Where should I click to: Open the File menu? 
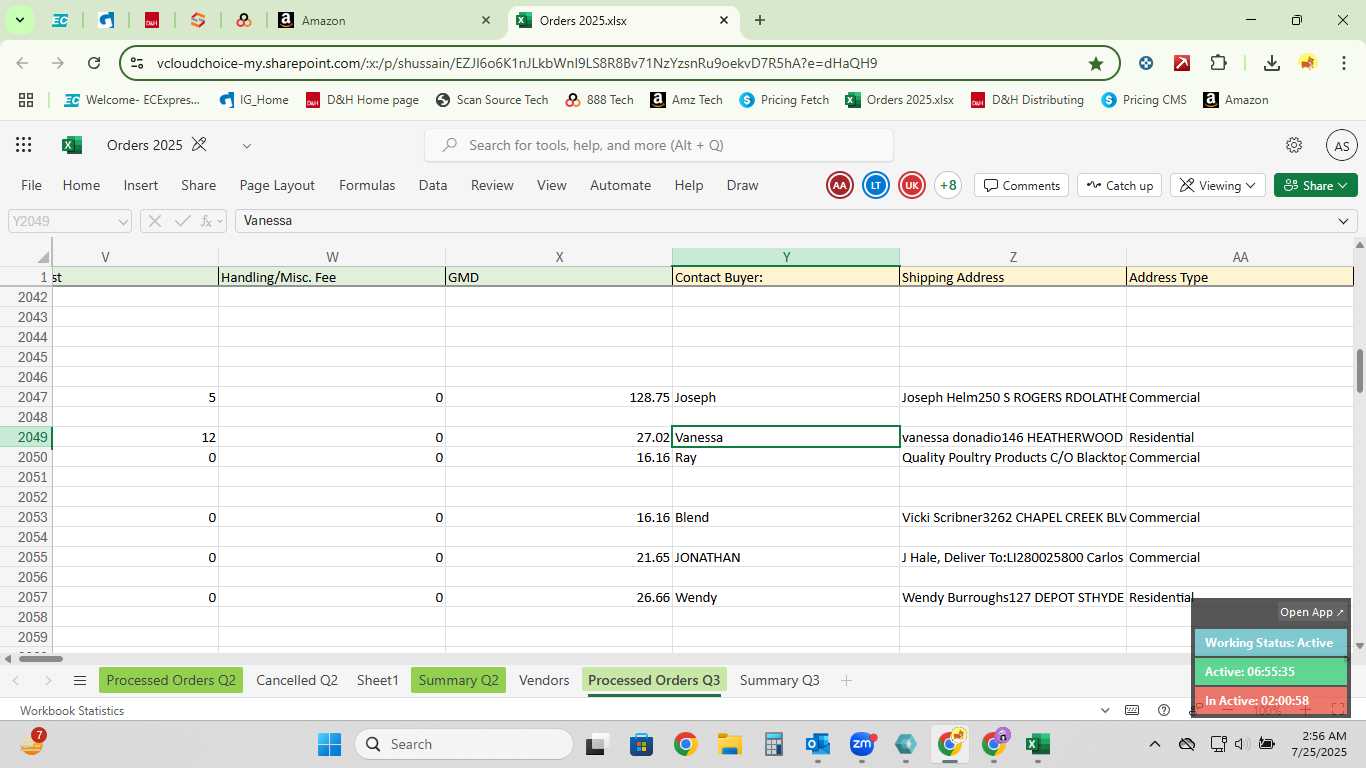32,185
